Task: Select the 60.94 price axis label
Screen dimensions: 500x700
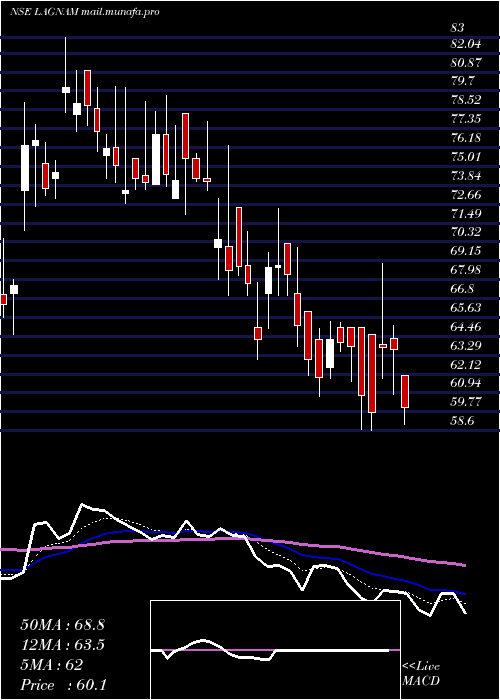Action: pyautogui.click(x=466, y=383)
